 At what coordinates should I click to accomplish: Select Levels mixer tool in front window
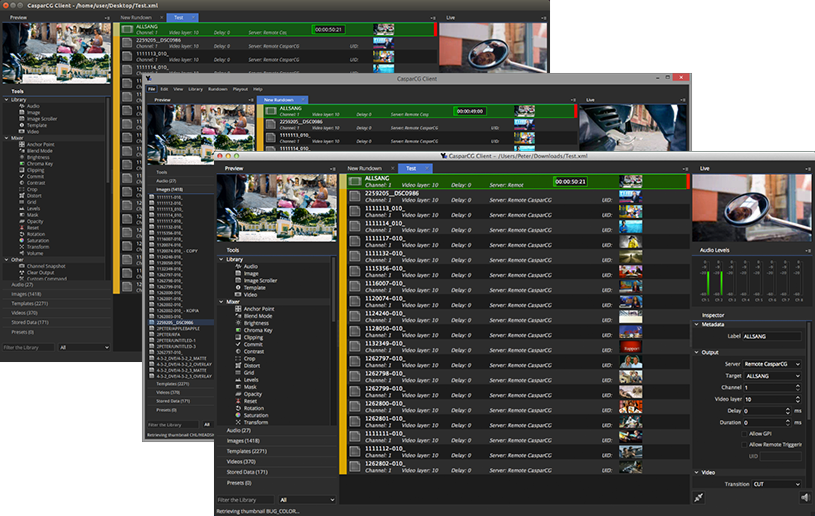(247, 380)
